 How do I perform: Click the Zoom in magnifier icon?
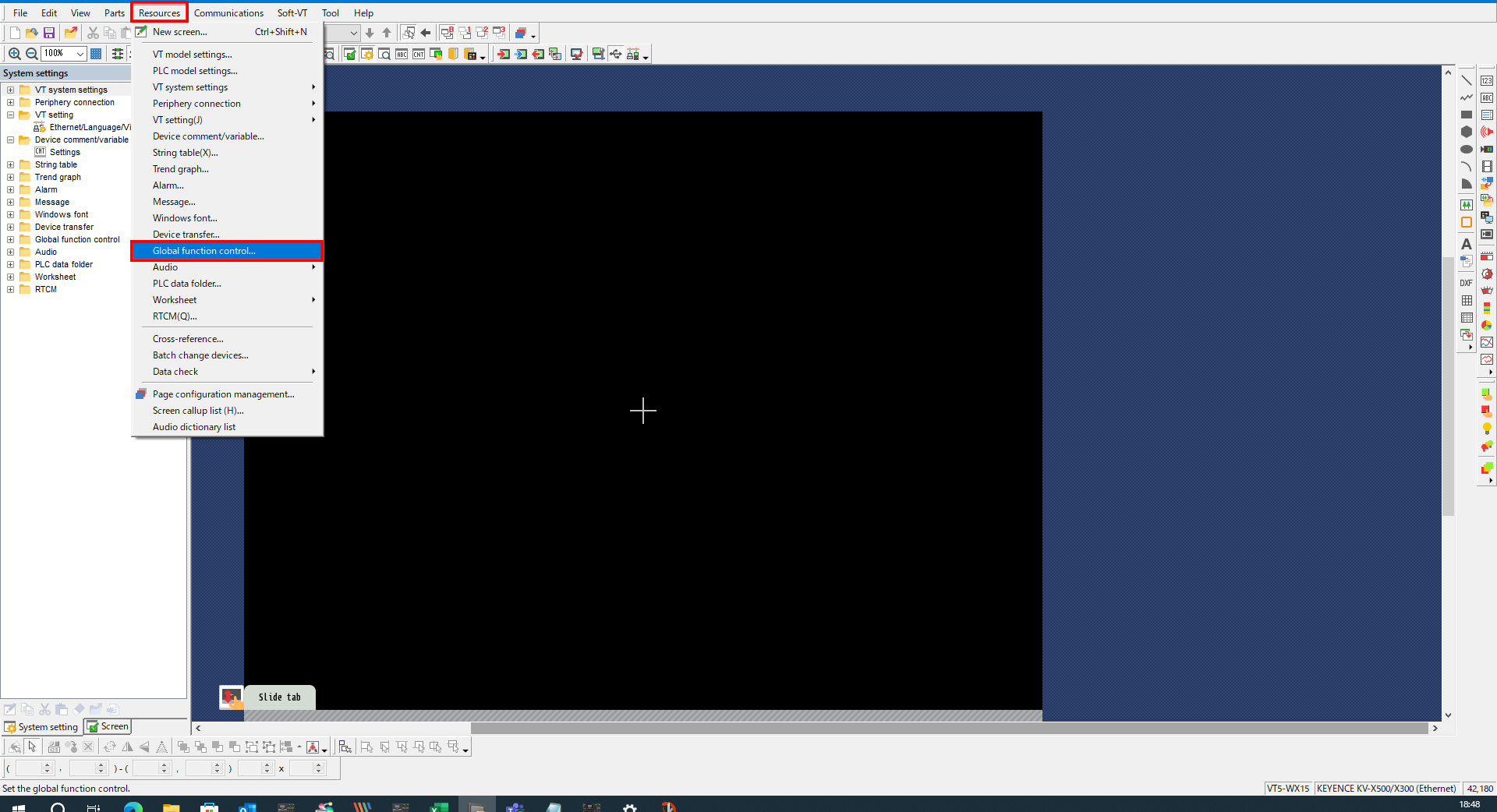pos(14,54)
